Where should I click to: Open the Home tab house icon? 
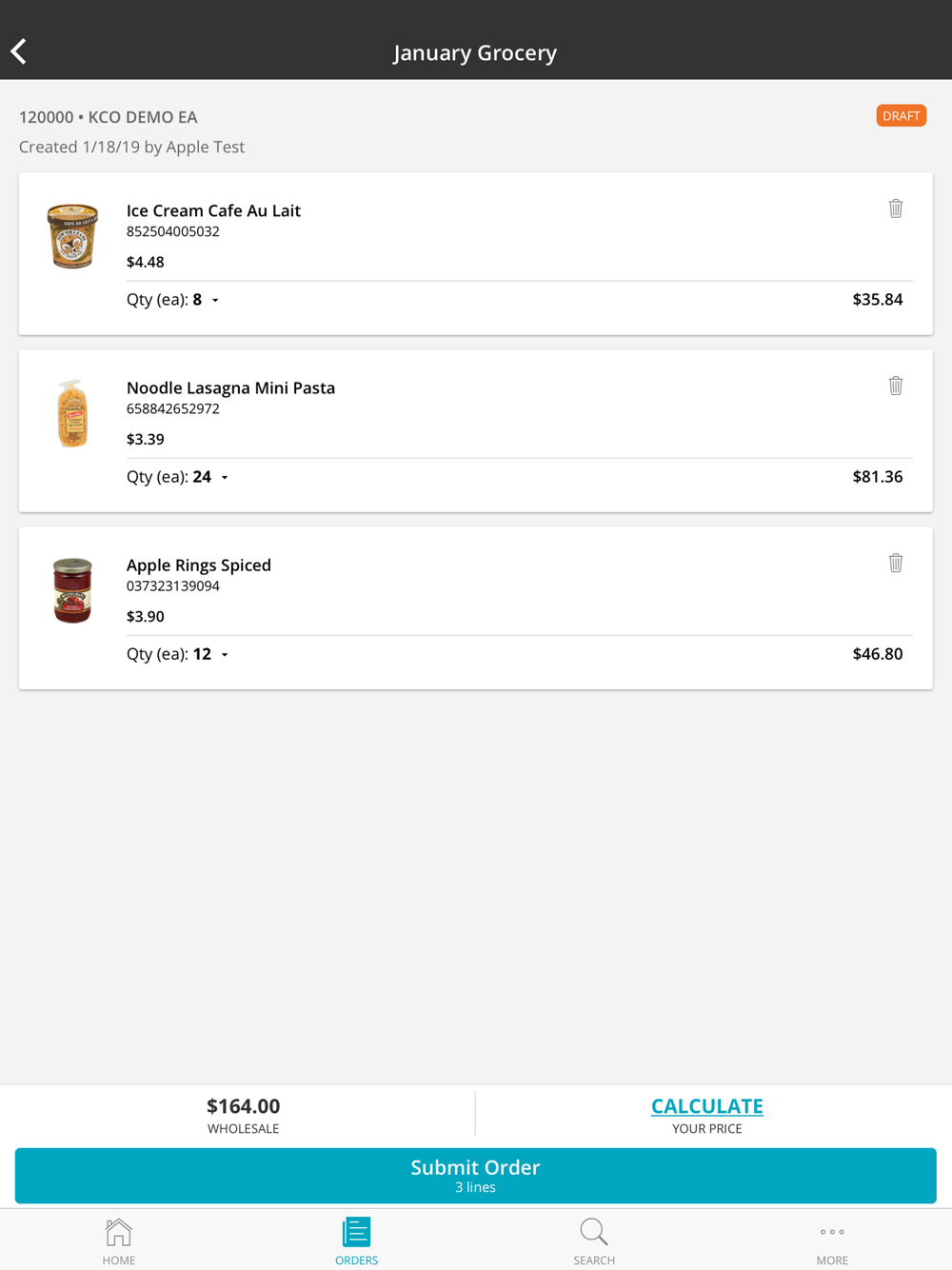pyautogui.click(x=119, y=1232)
